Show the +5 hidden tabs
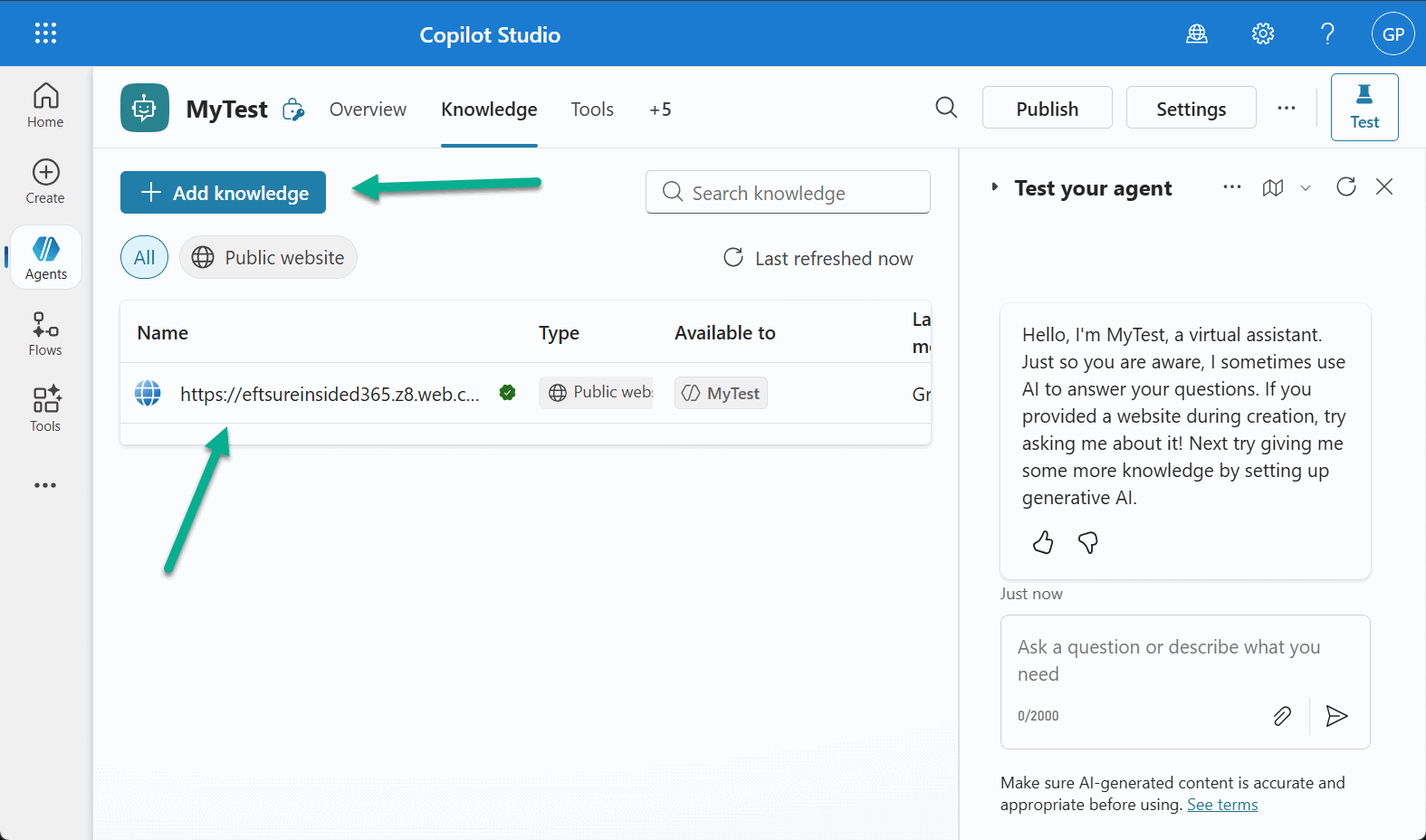 point(660,110)
